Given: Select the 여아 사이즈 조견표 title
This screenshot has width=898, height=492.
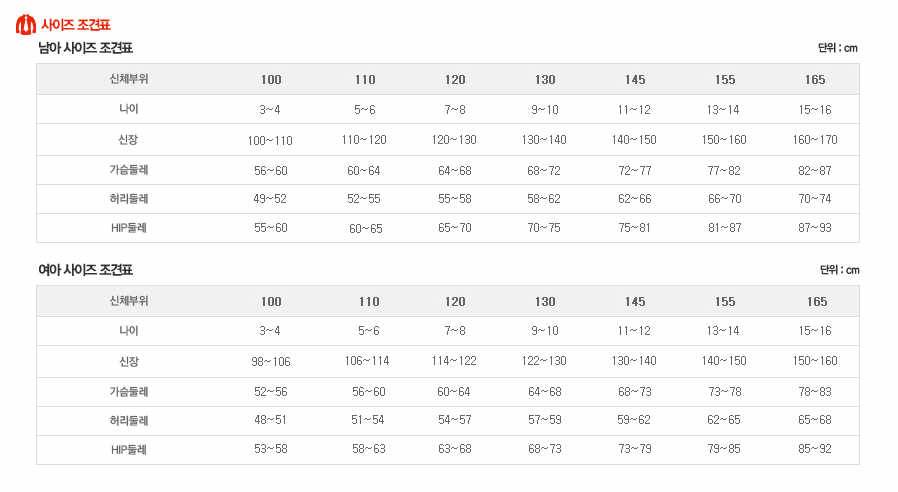Looking at the screenshot, I should pyautogui.click(x=85, y=270).
